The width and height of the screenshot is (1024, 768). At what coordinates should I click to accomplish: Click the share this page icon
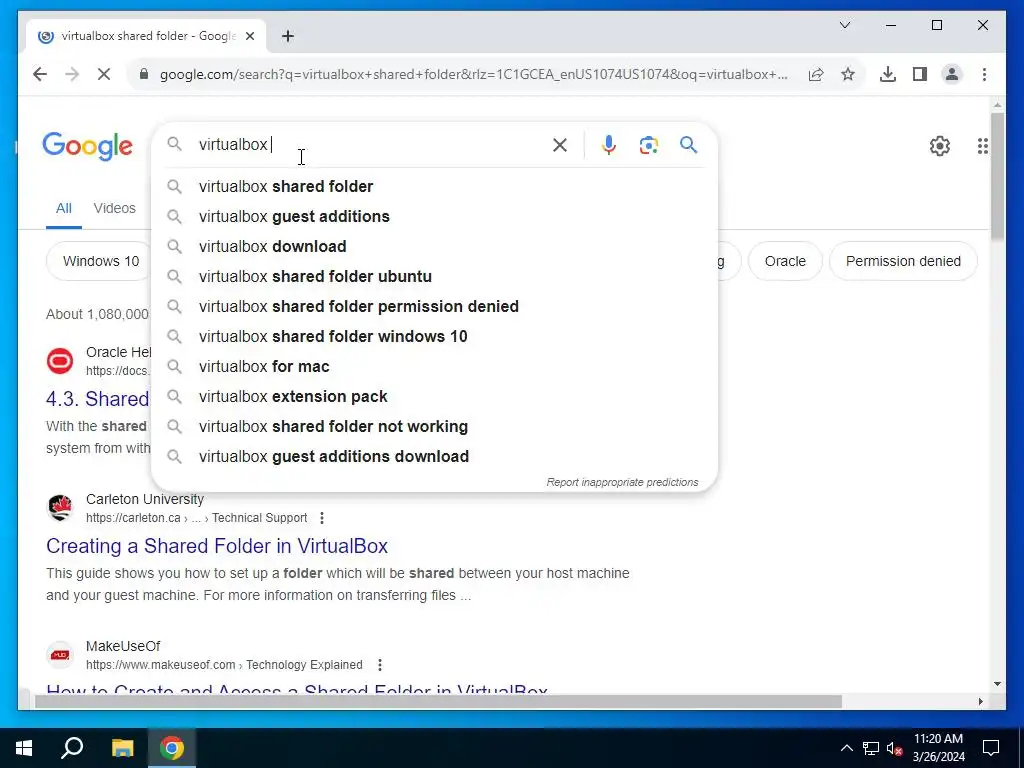pos(816,74)
